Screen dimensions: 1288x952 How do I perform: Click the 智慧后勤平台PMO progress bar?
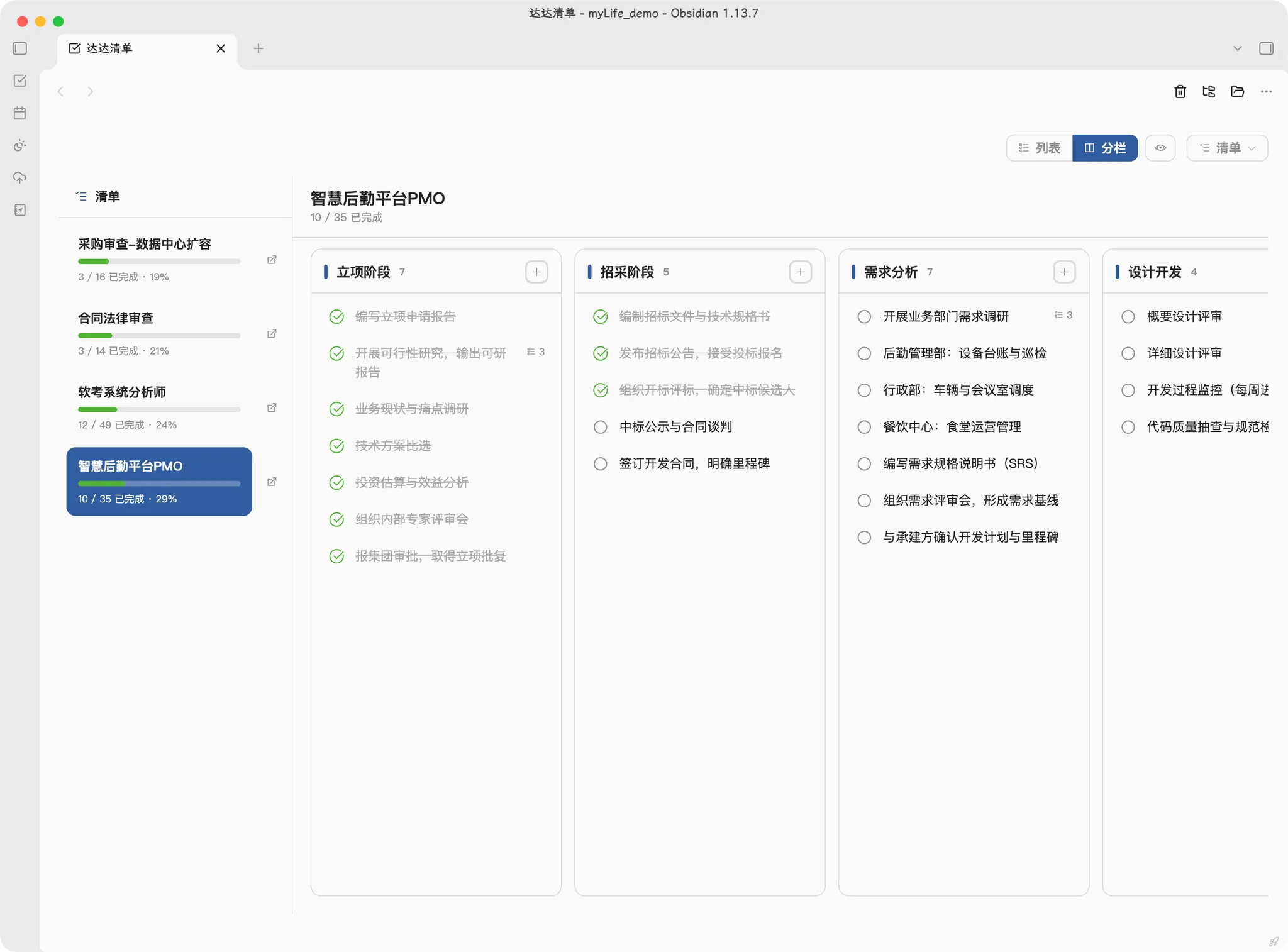(x=159, y=484)
